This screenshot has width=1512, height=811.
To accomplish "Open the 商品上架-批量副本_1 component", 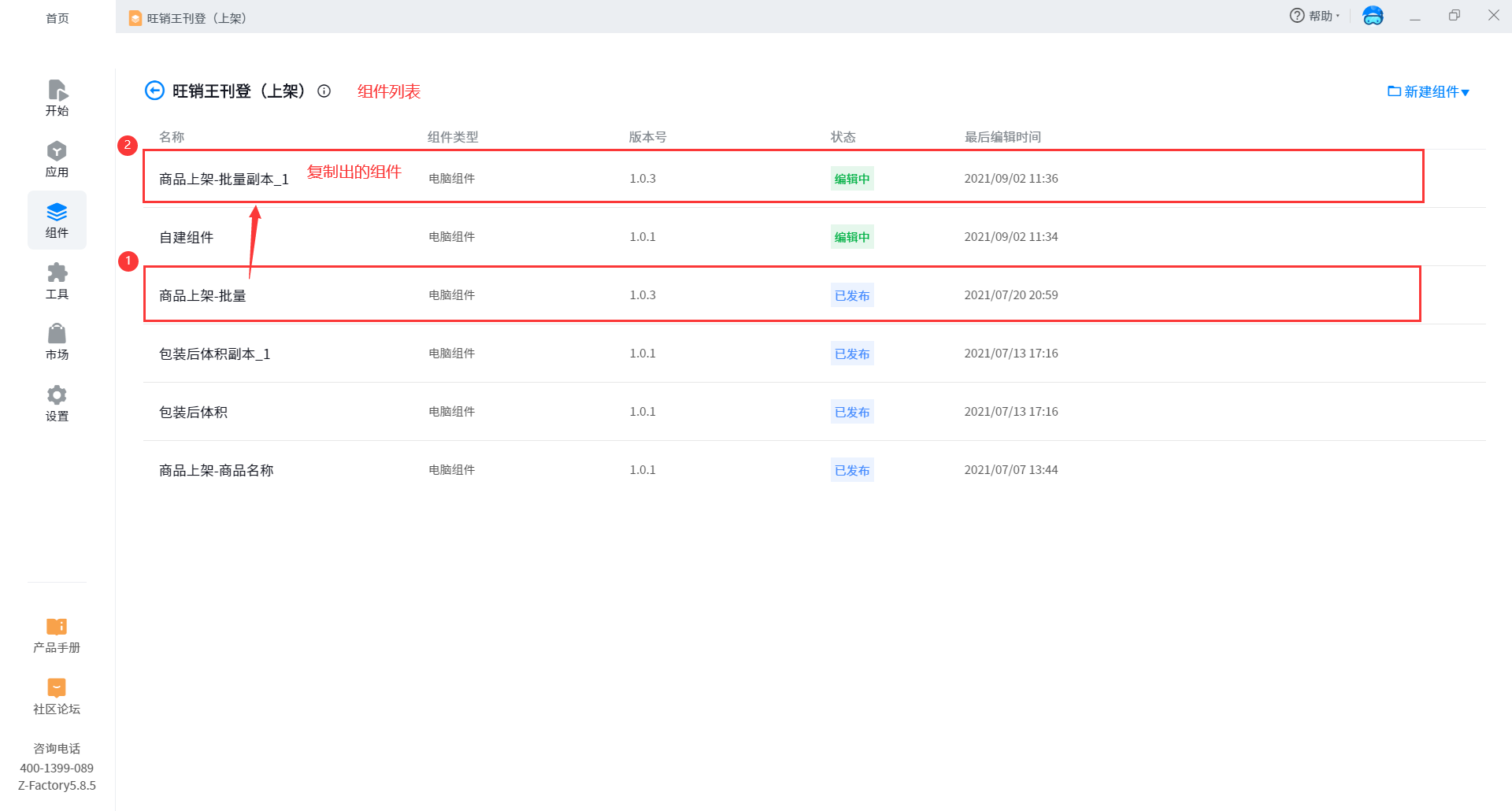I will click(224, 180).
